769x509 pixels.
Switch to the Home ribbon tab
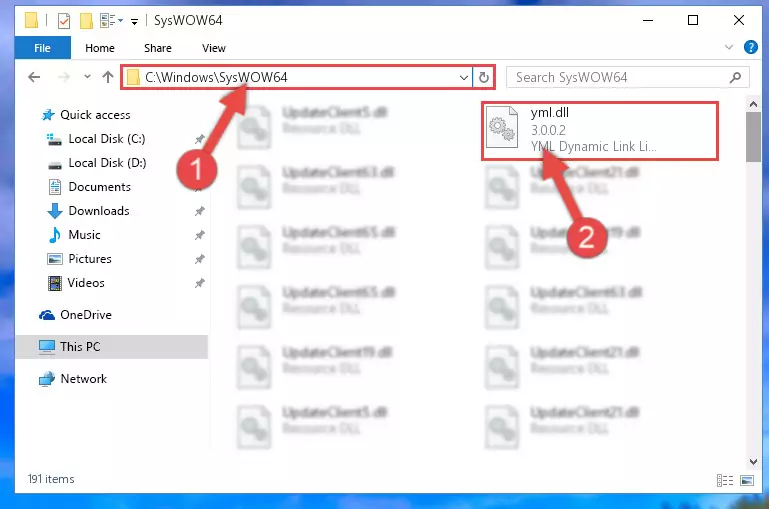[100, 48]
